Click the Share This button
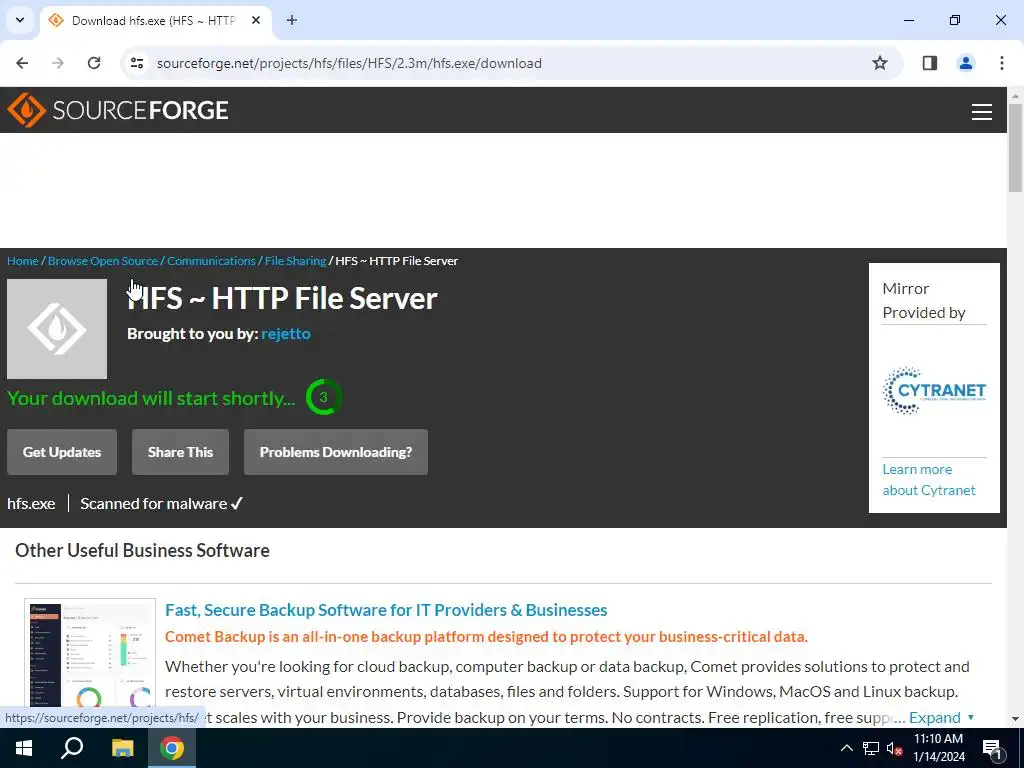Screen dimensions: 1024x768 [180, 452]
